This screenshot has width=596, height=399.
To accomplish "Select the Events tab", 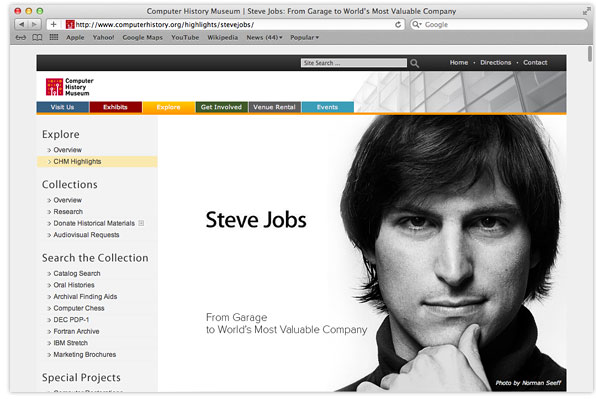I will 328,107.
